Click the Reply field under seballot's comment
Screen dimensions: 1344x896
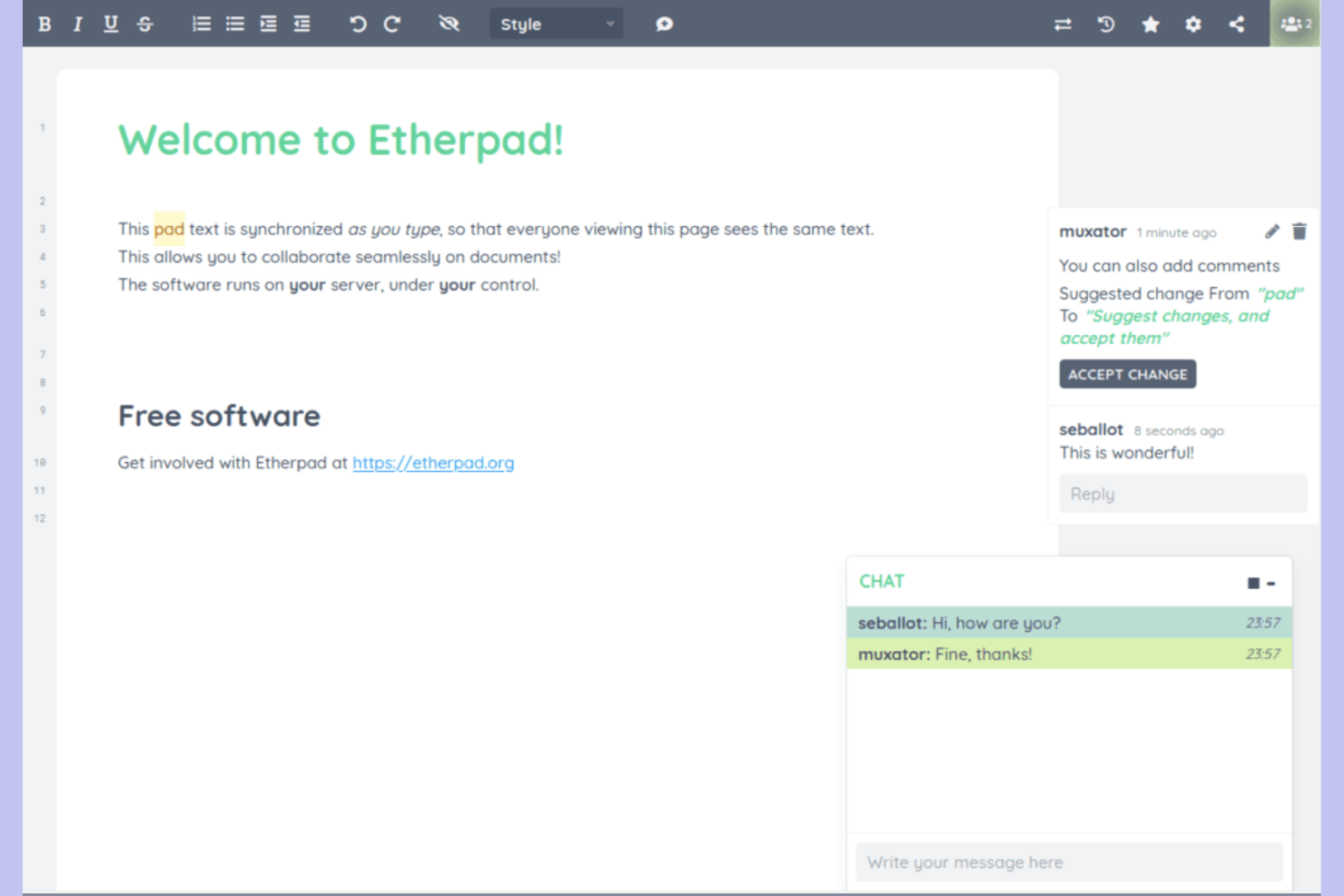pyautogui.click(x=1183, y=494)
